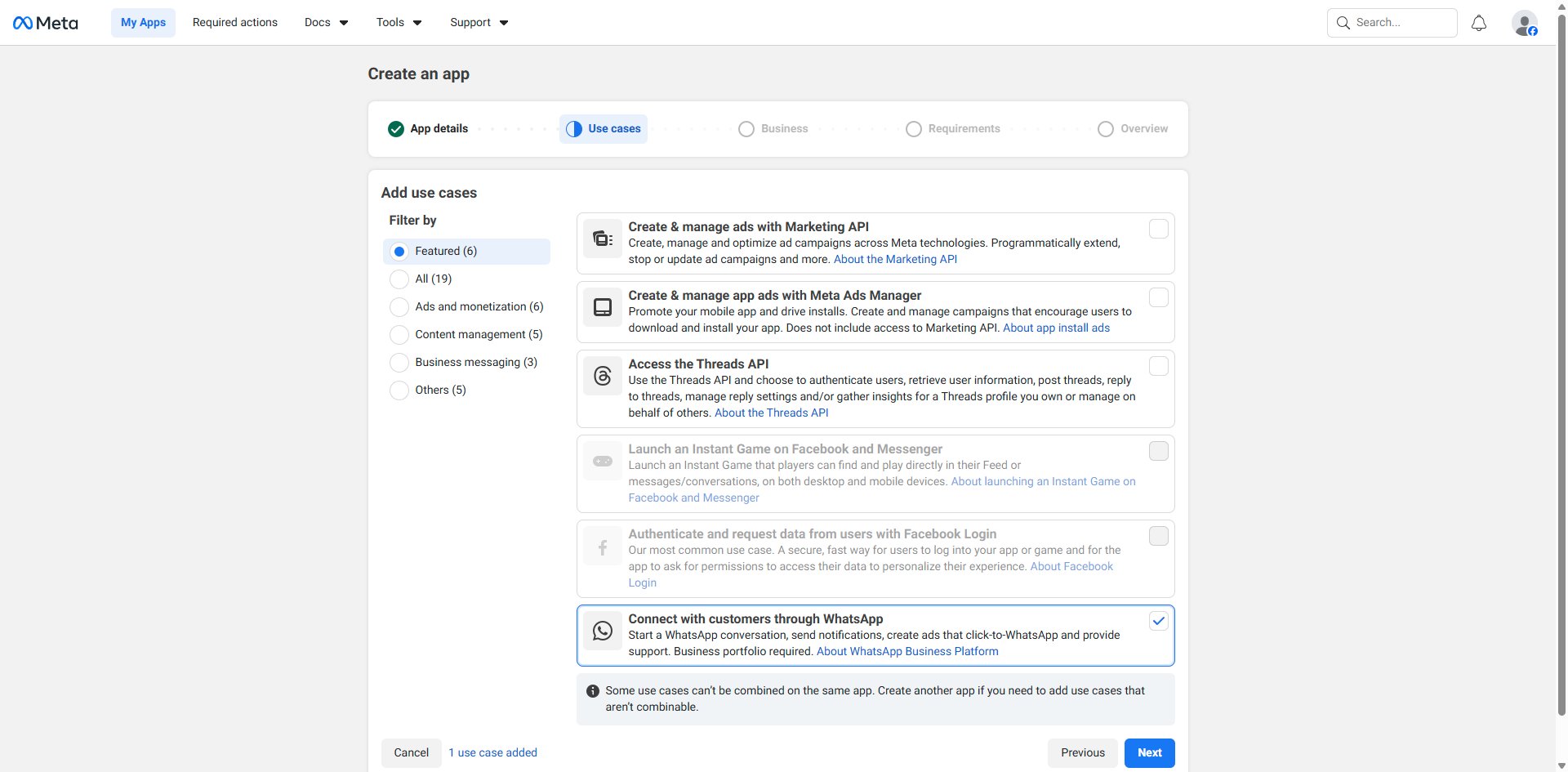Click the Previous button

click(x=1083, y=753)
